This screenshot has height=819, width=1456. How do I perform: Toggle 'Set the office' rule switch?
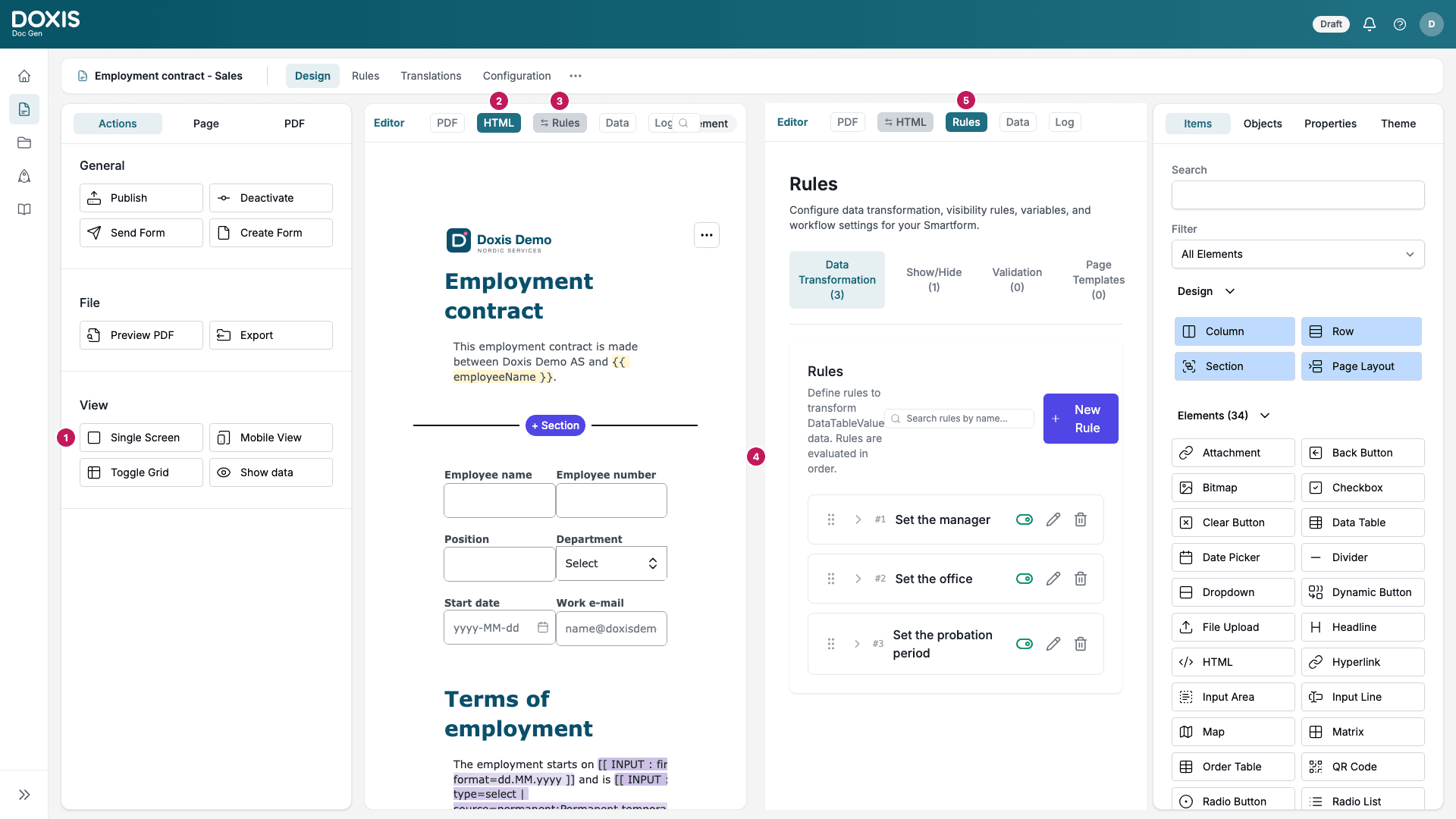[1025, 579]
